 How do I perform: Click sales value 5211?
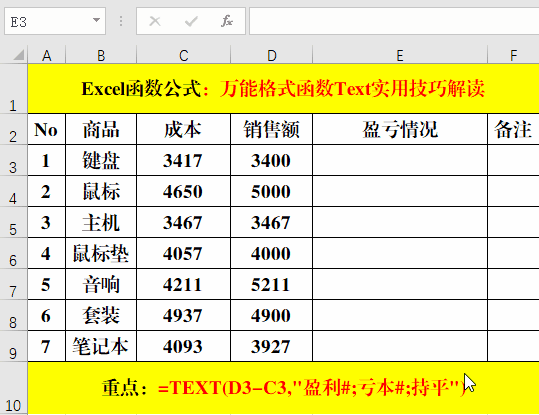(272, 284)
